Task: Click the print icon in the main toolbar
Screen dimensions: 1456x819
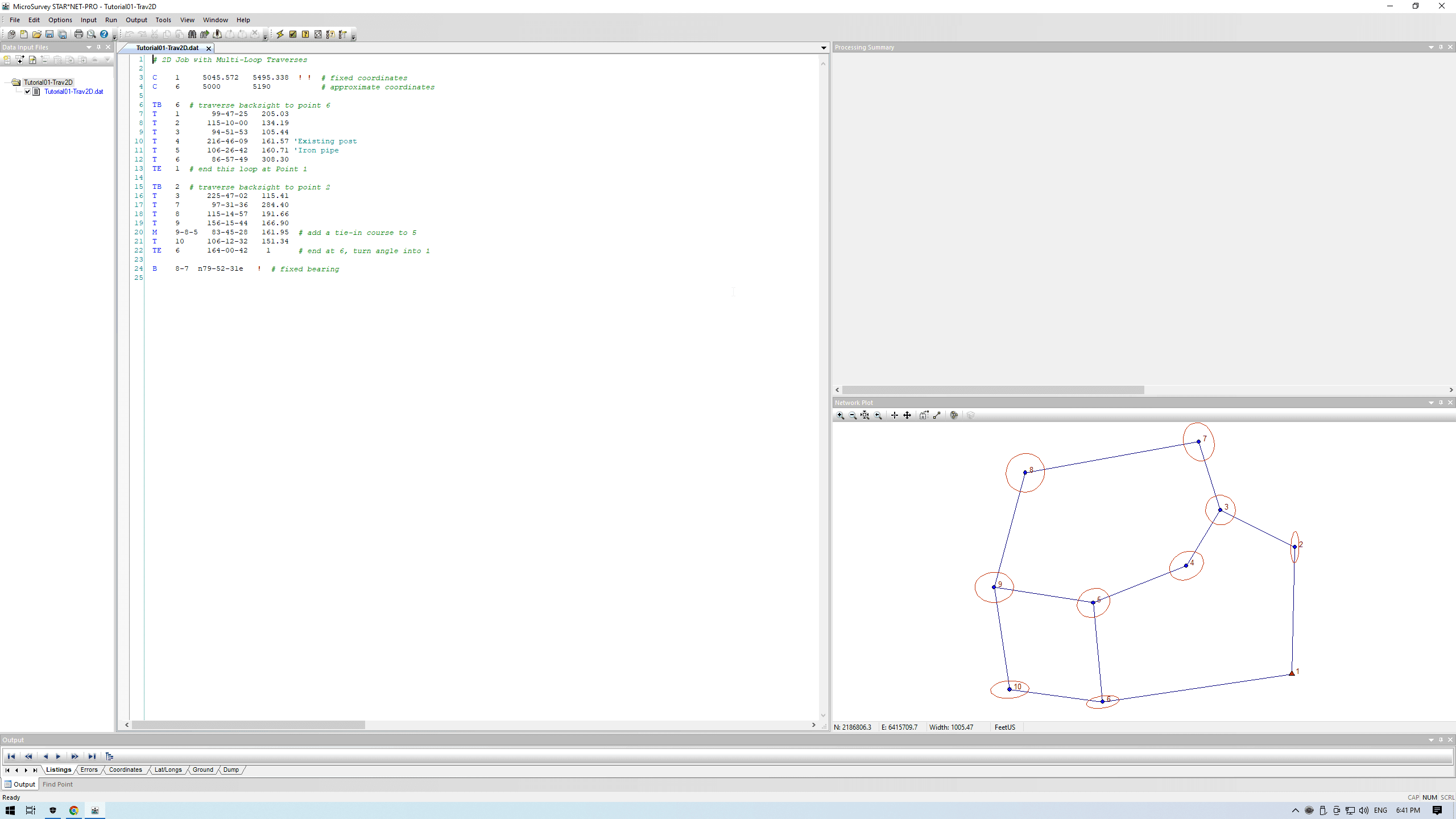Action: click(78, 34)
